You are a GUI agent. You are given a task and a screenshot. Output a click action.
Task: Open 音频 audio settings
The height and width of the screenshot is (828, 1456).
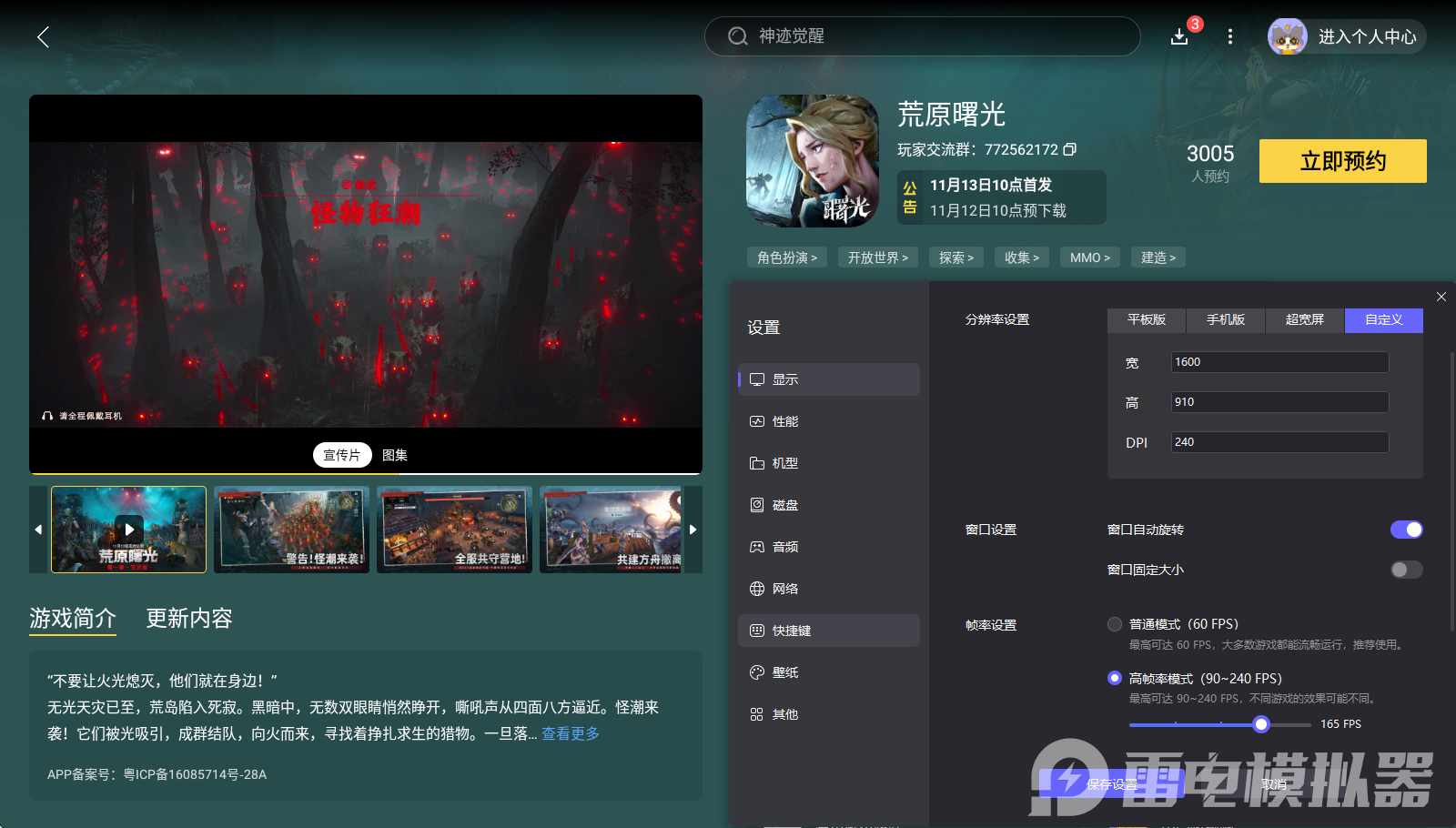tap(829, 547)
